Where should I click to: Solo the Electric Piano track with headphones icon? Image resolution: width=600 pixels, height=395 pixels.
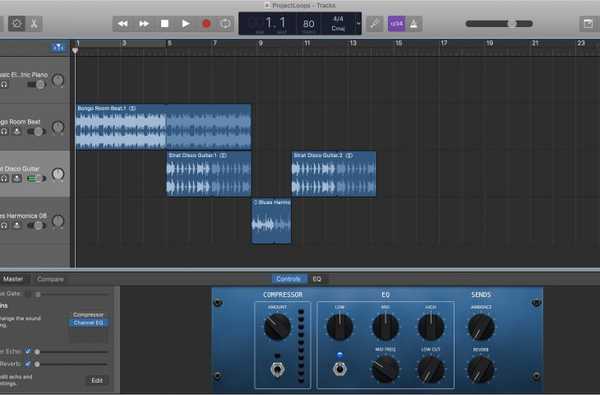4,85
